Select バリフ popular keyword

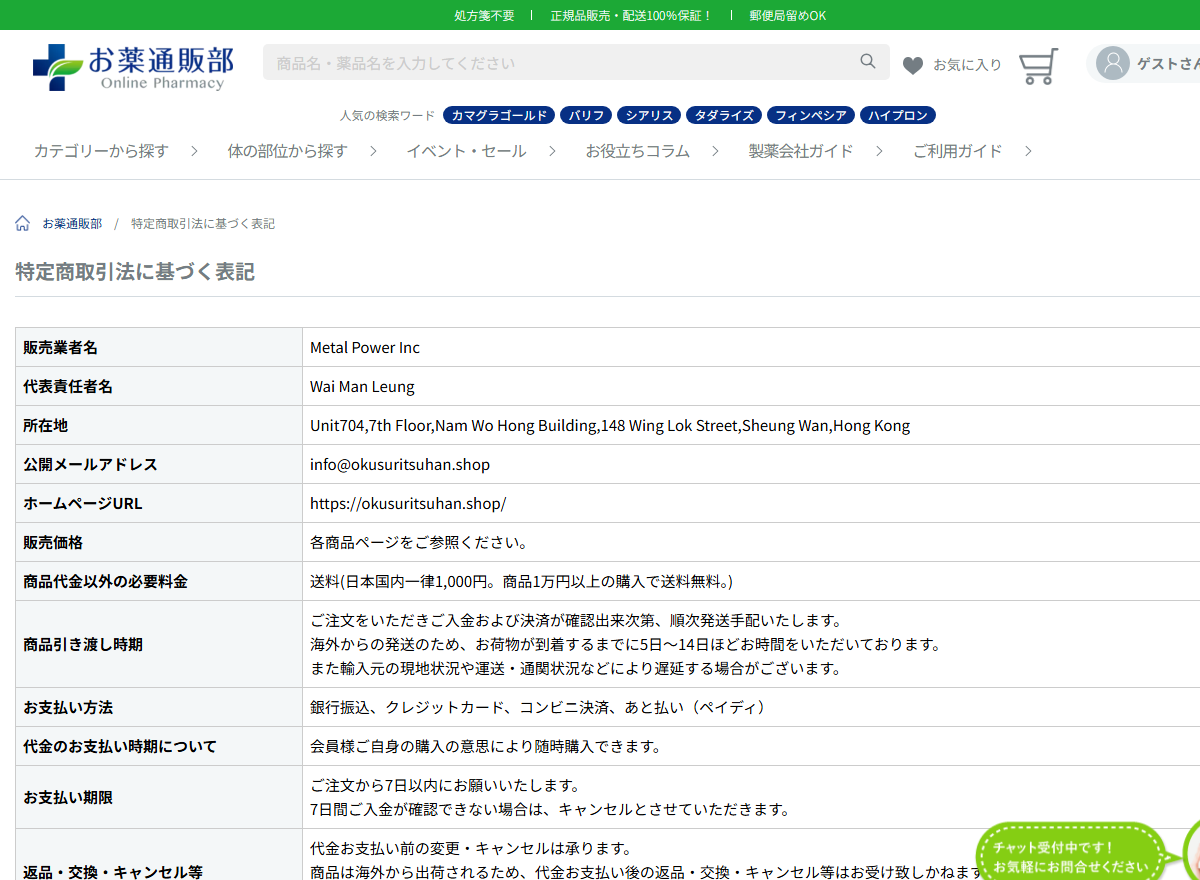pyautogui.click(x=586, y=115)
